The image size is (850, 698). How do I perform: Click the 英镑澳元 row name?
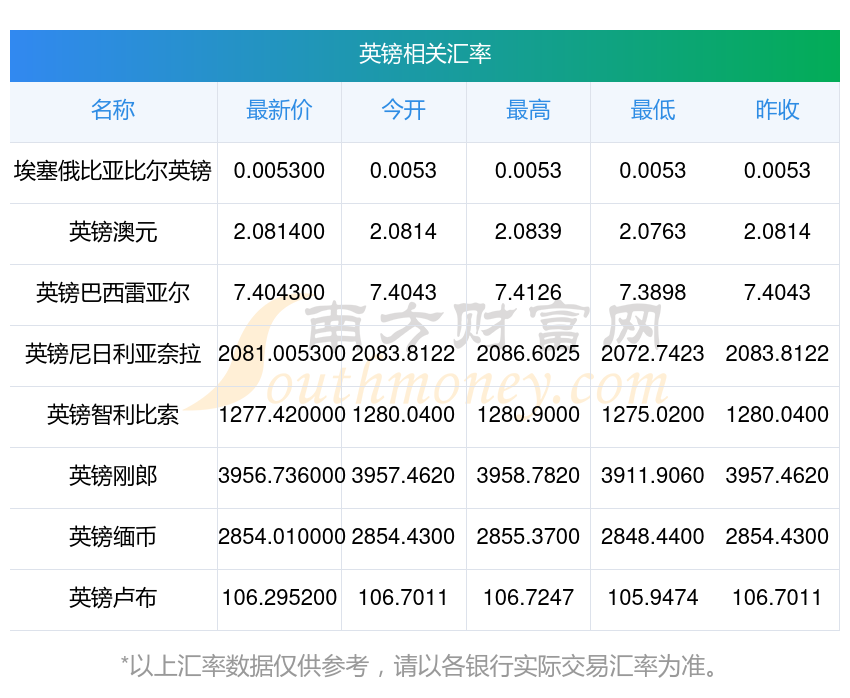pyautogui.click(x=113, y=232)
